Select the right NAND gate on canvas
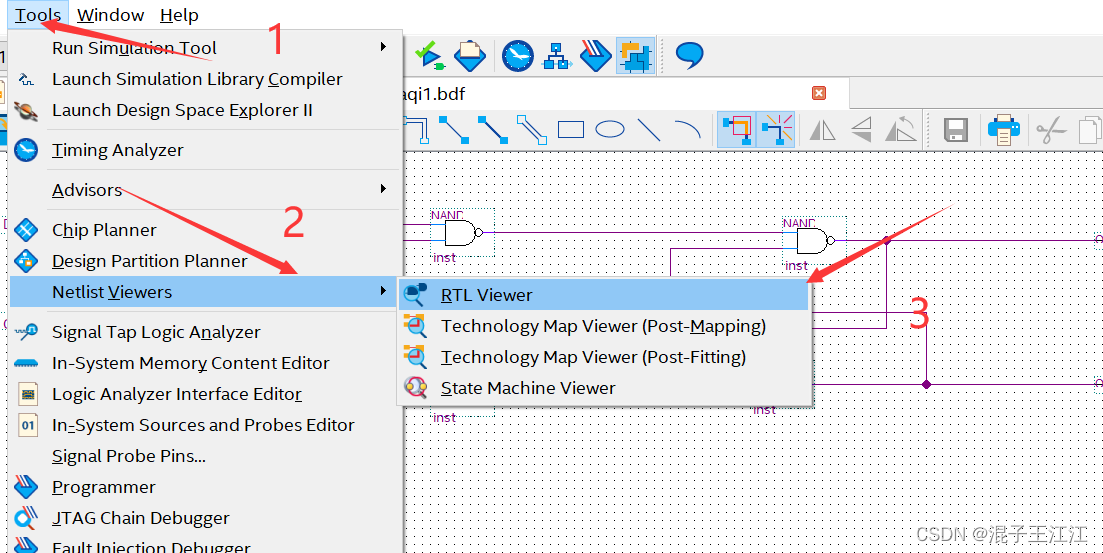Screen dimensions: 1103x553 (x=815, y=241)
